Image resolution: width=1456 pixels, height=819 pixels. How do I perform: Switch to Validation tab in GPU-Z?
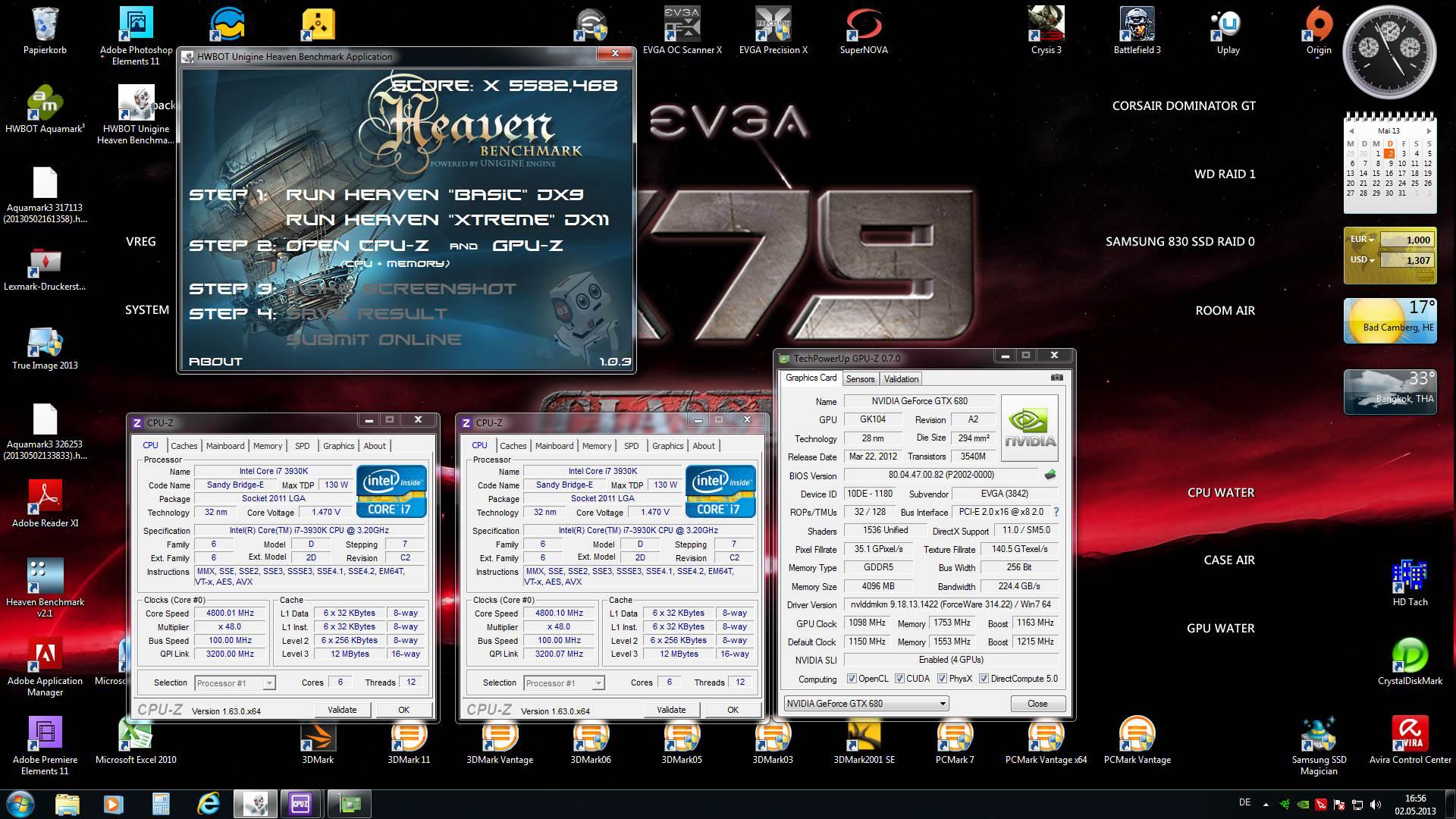pos(901,378)
